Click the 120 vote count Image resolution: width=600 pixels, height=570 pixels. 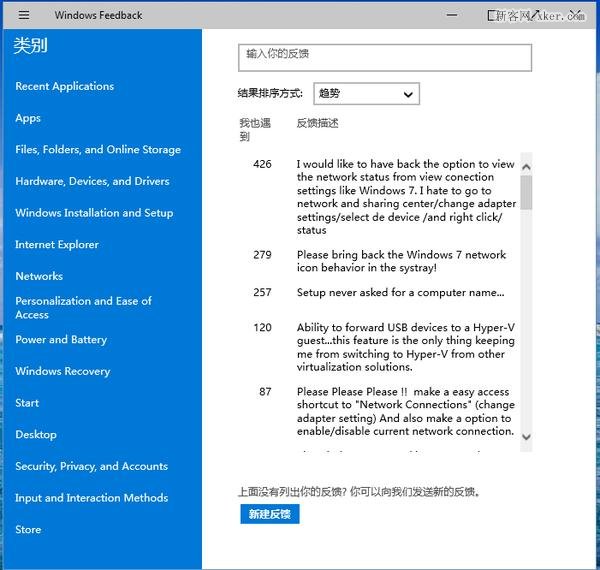tap(262, 327)
